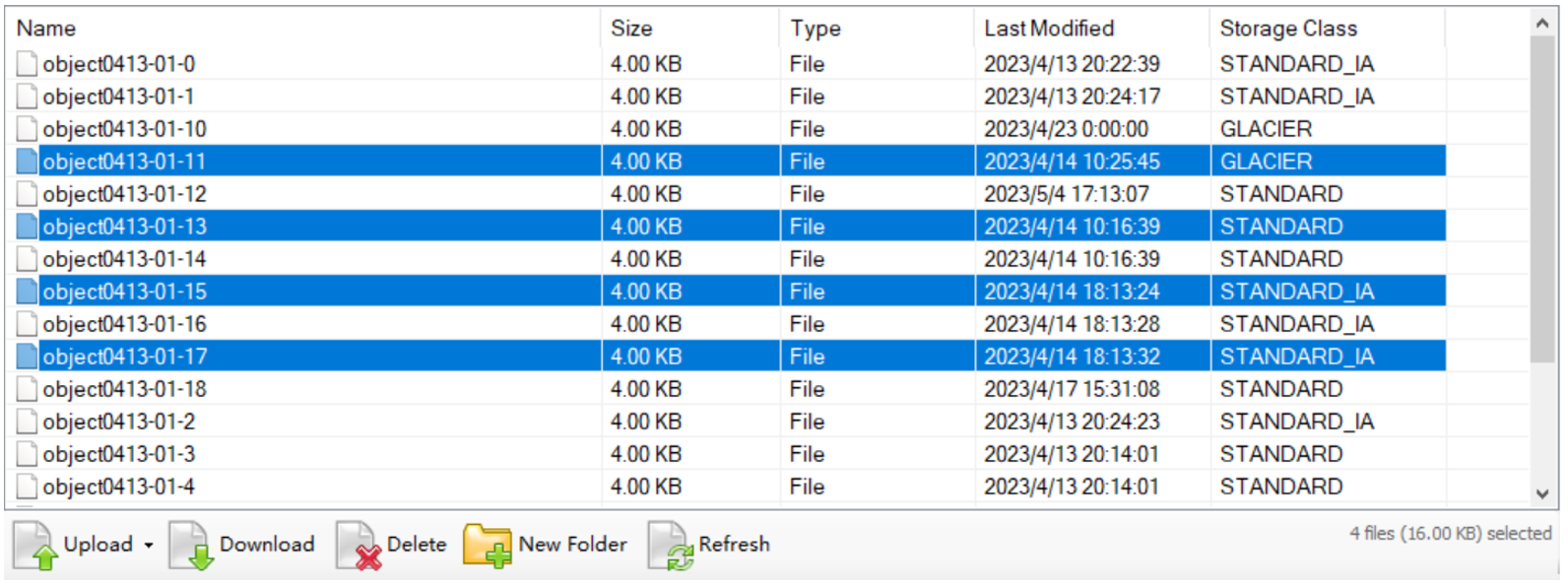The height and width of the screenshot is (586, 1568).
Task: Select the object0413-01-4 file name
Action: [119, 487]
